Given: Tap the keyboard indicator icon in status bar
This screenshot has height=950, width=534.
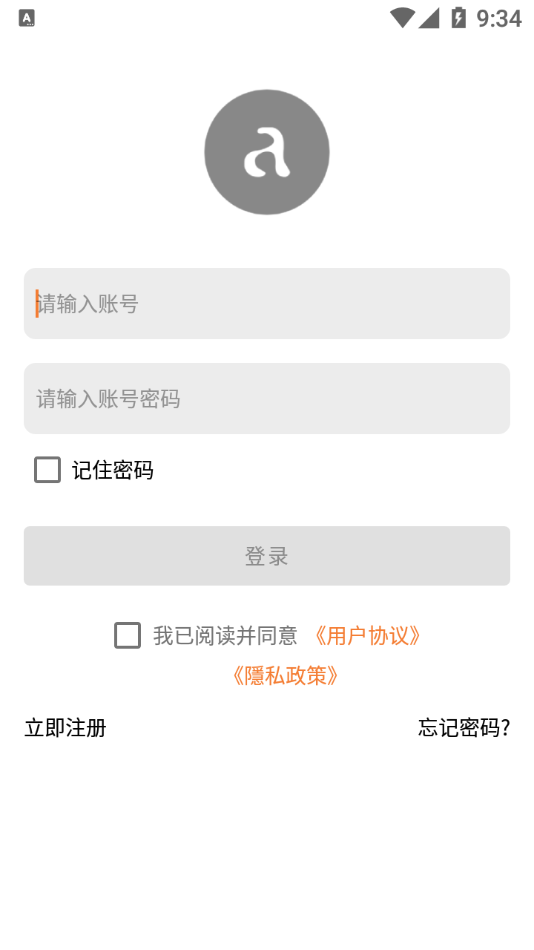Looking at the screenshot, I should (x=27, y=18).
